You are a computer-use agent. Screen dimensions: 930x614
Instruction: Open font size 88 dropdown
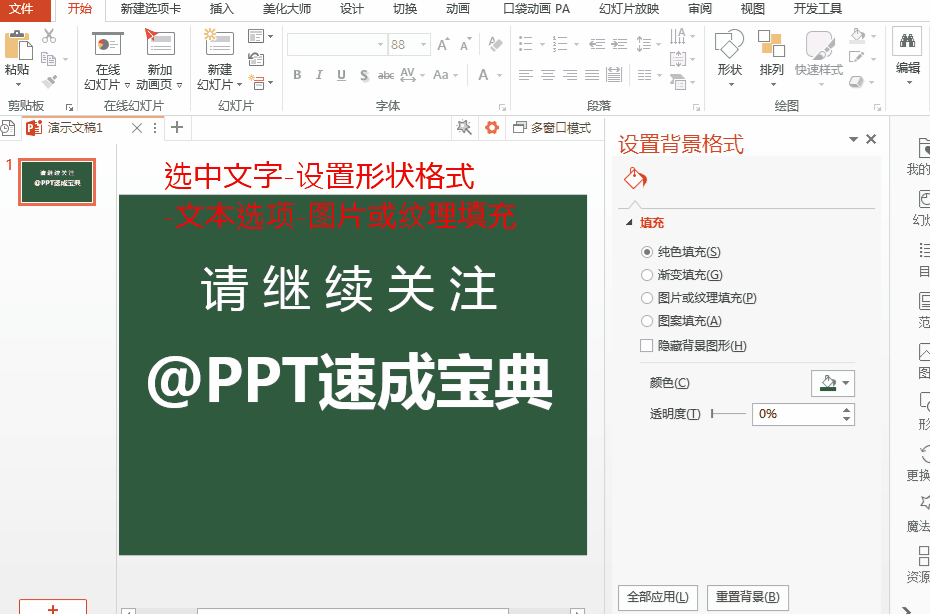click(x=423, y=44)
